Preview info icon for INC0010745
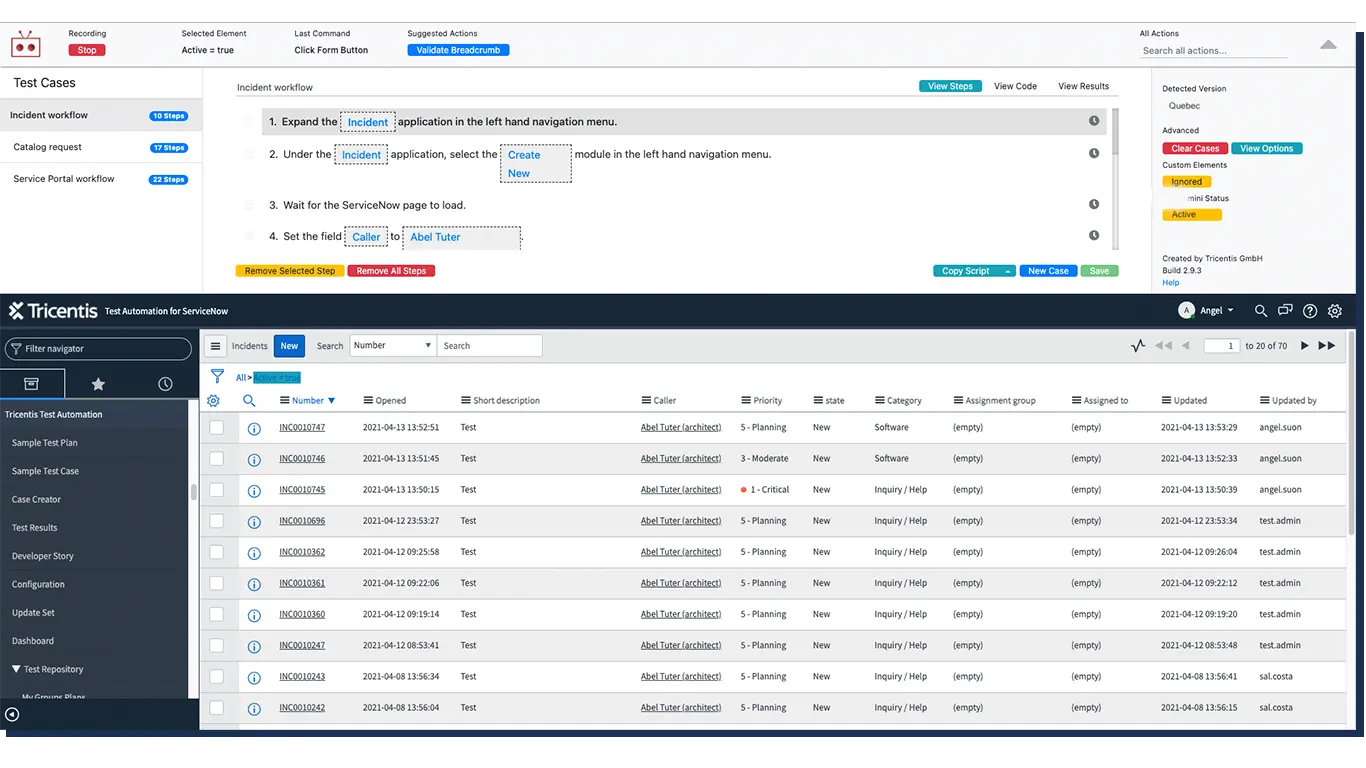 (x=254, y=490)
